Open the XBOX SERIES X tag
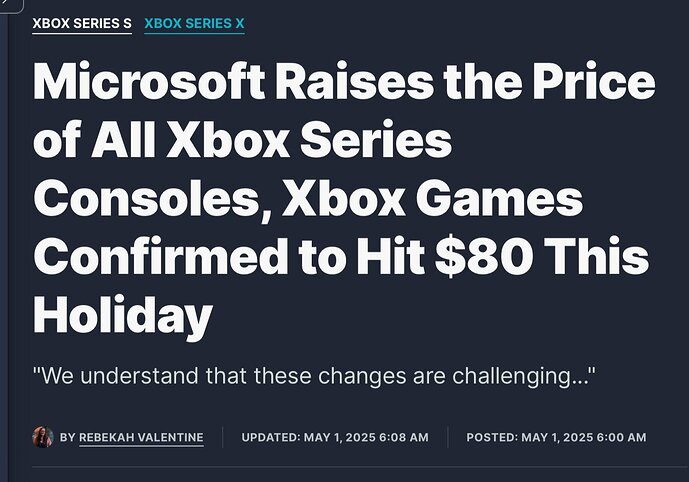 [194, 23]
